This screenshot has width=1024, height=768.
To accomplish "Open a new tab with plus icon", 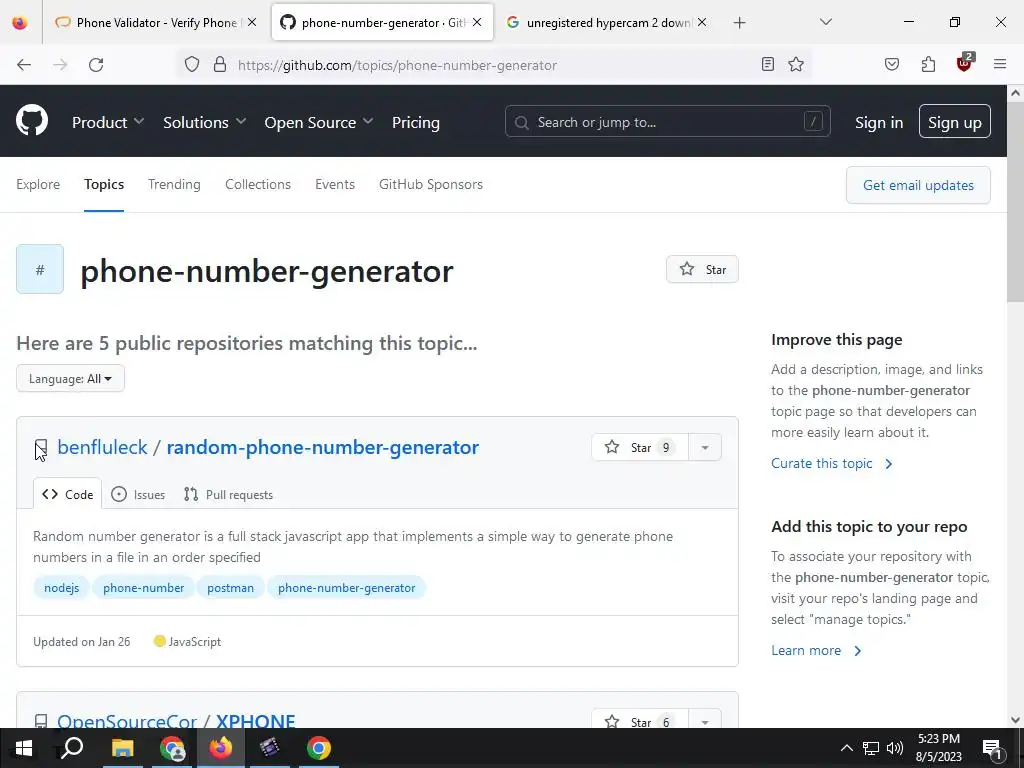I will click(739, 23).
